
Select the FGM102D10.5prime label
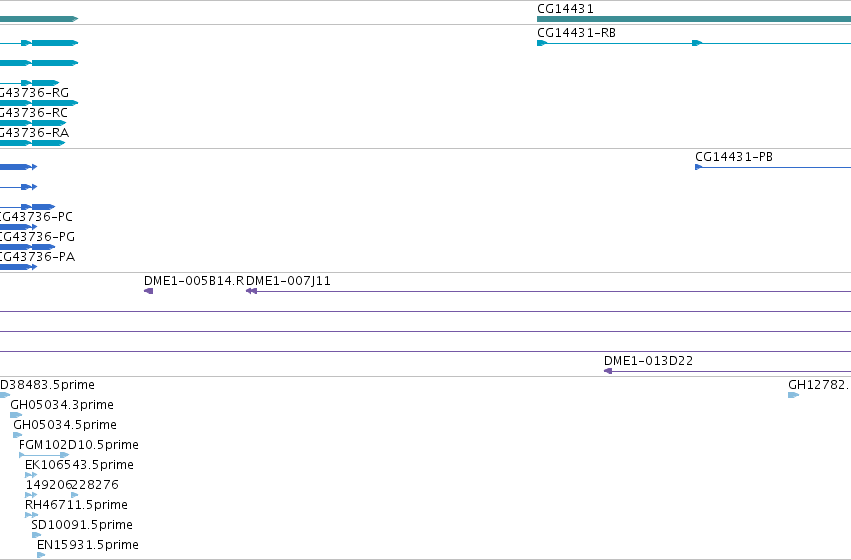pos(79,445)
